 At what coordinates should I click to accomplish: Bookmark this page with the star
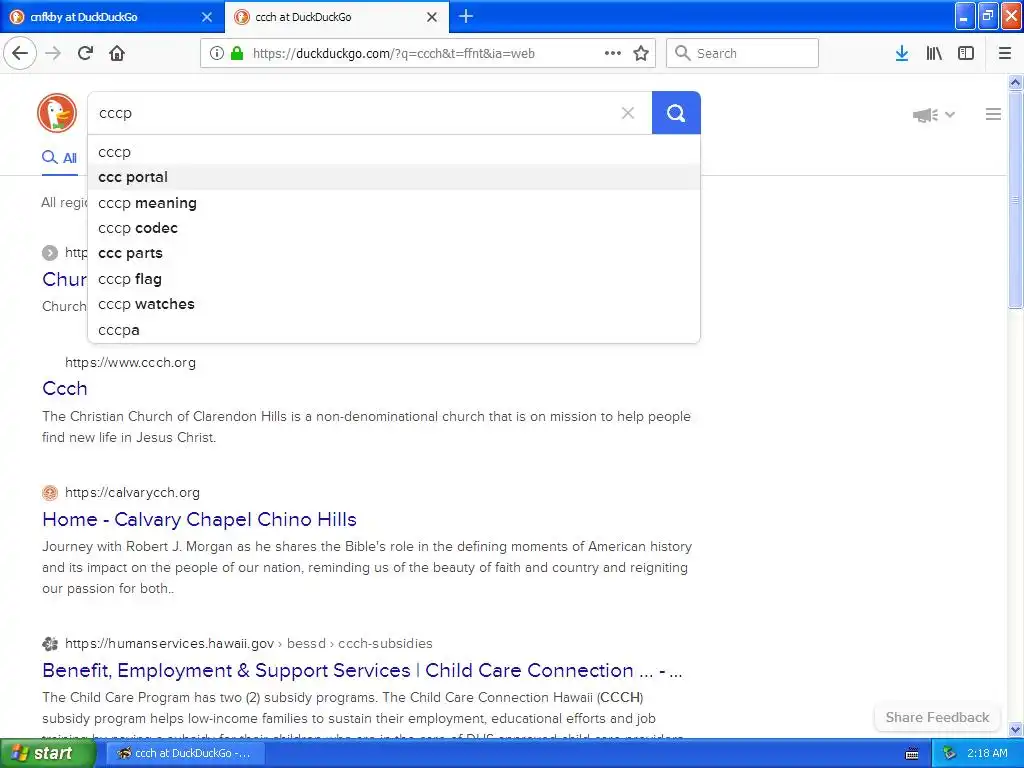pyautogui.click(x=641, y=53)
